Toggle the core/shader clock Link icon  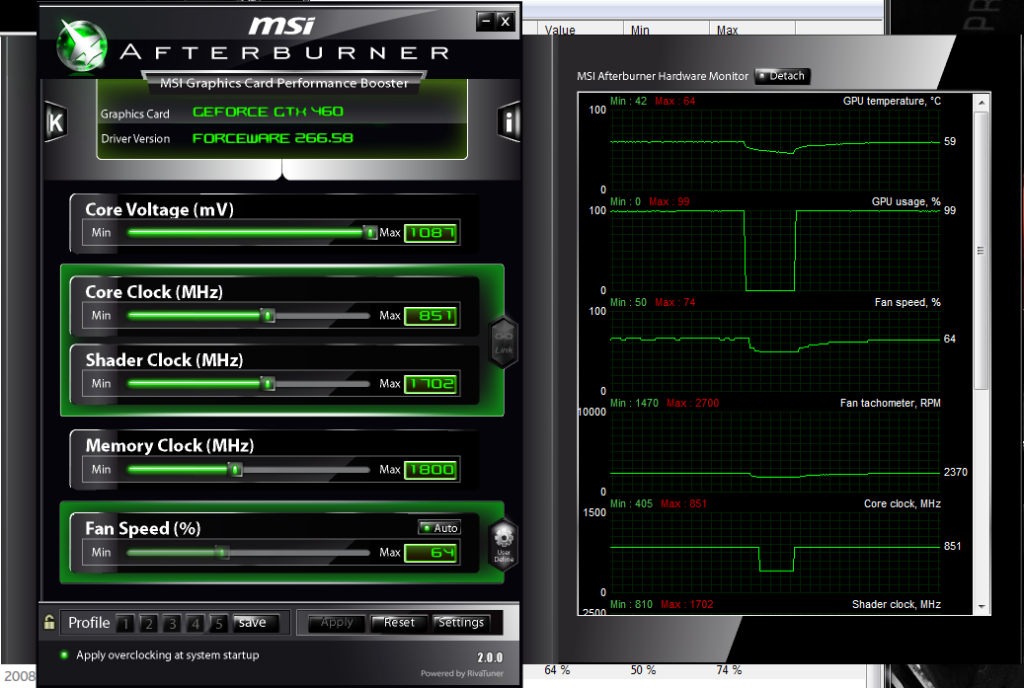pyautogui.click(x=503, y=341)
